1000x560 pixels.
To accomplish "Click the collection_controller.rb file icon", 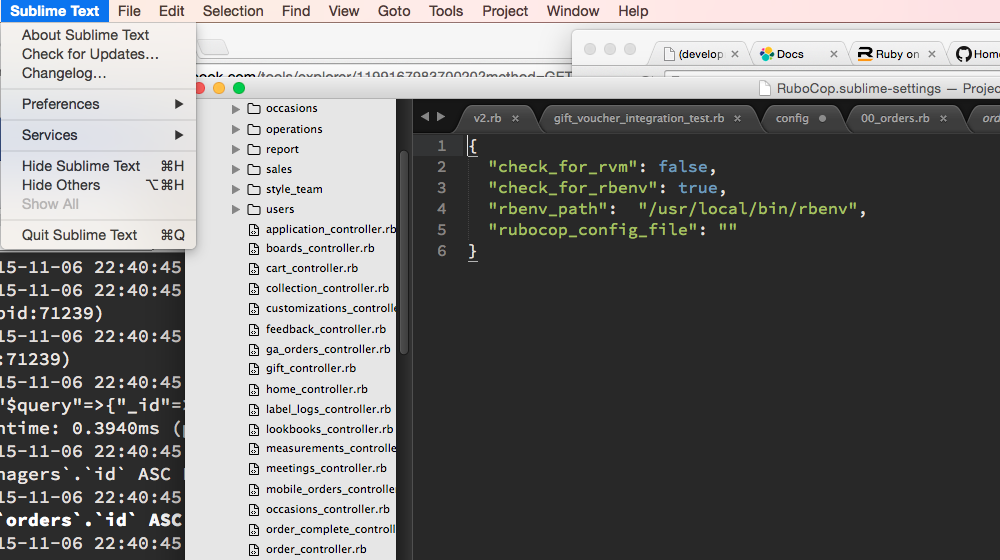I will point(254,289).
